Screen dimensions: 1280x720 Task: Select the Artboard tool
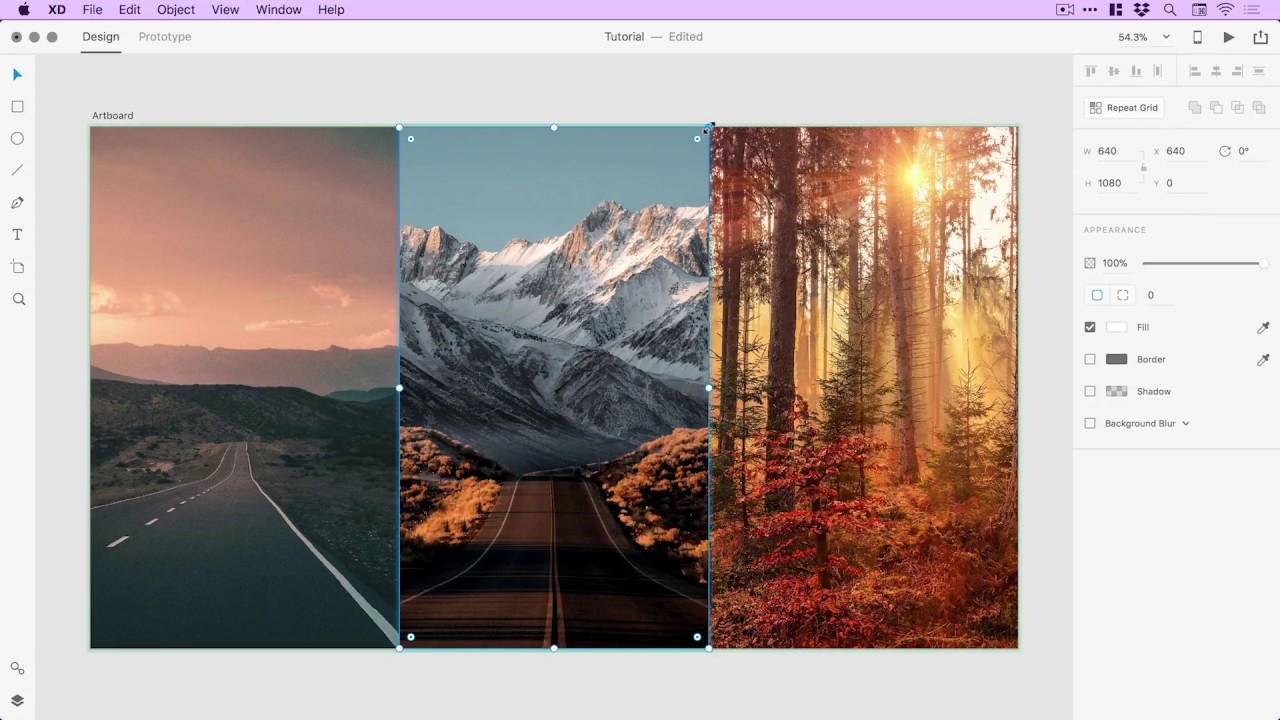[x=17, y=267]
